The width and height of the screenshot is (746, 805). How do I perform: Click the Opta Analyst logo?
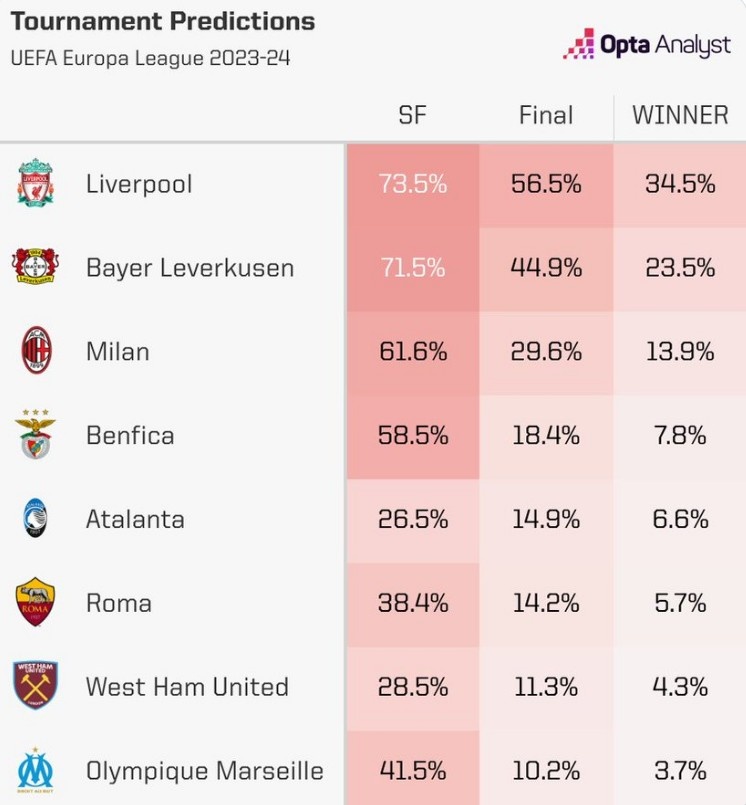click(647, 44)
